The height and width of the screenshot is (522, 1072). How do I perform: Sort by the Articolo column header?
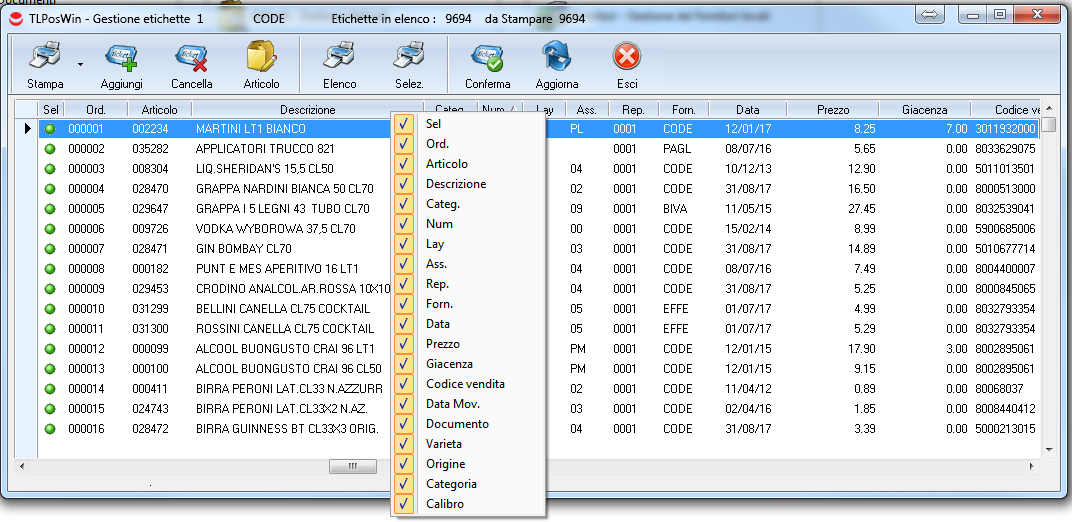point(159,110)
